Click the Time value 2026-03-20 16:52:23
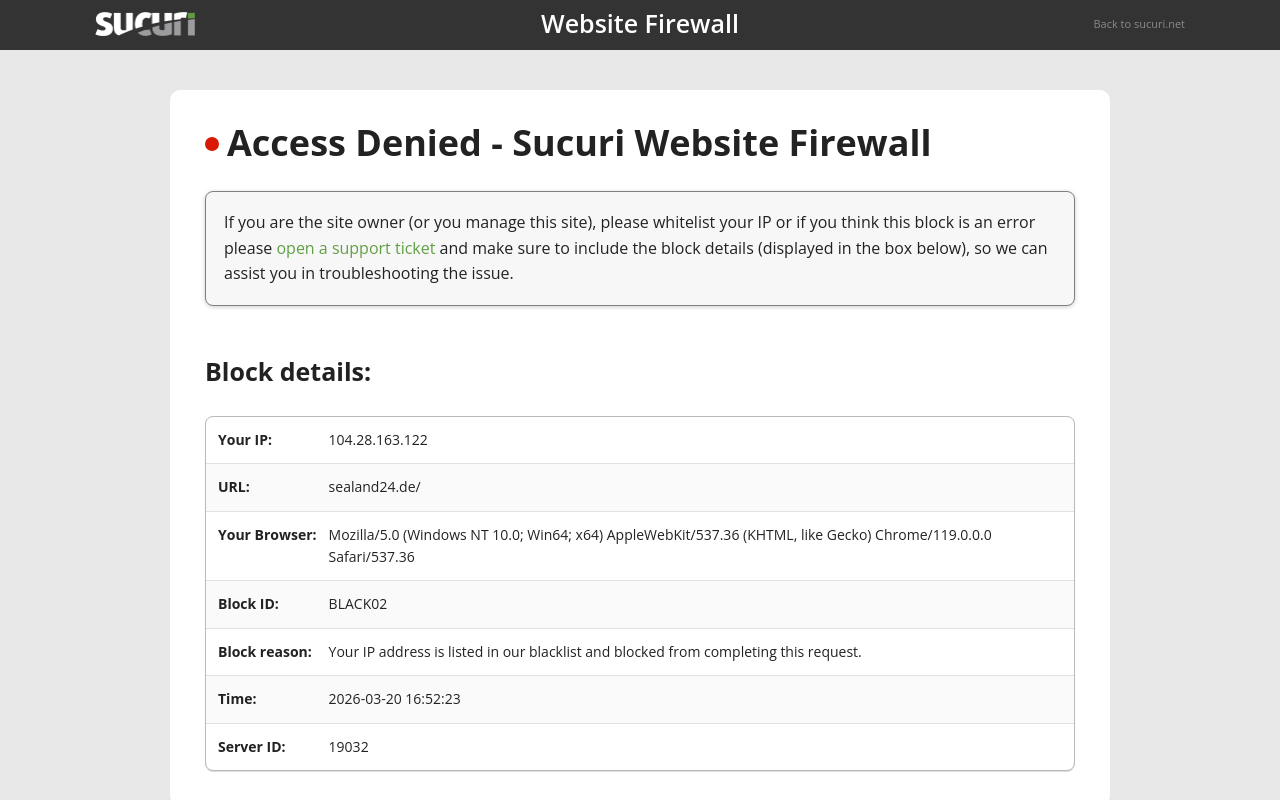 click(394, 699)
